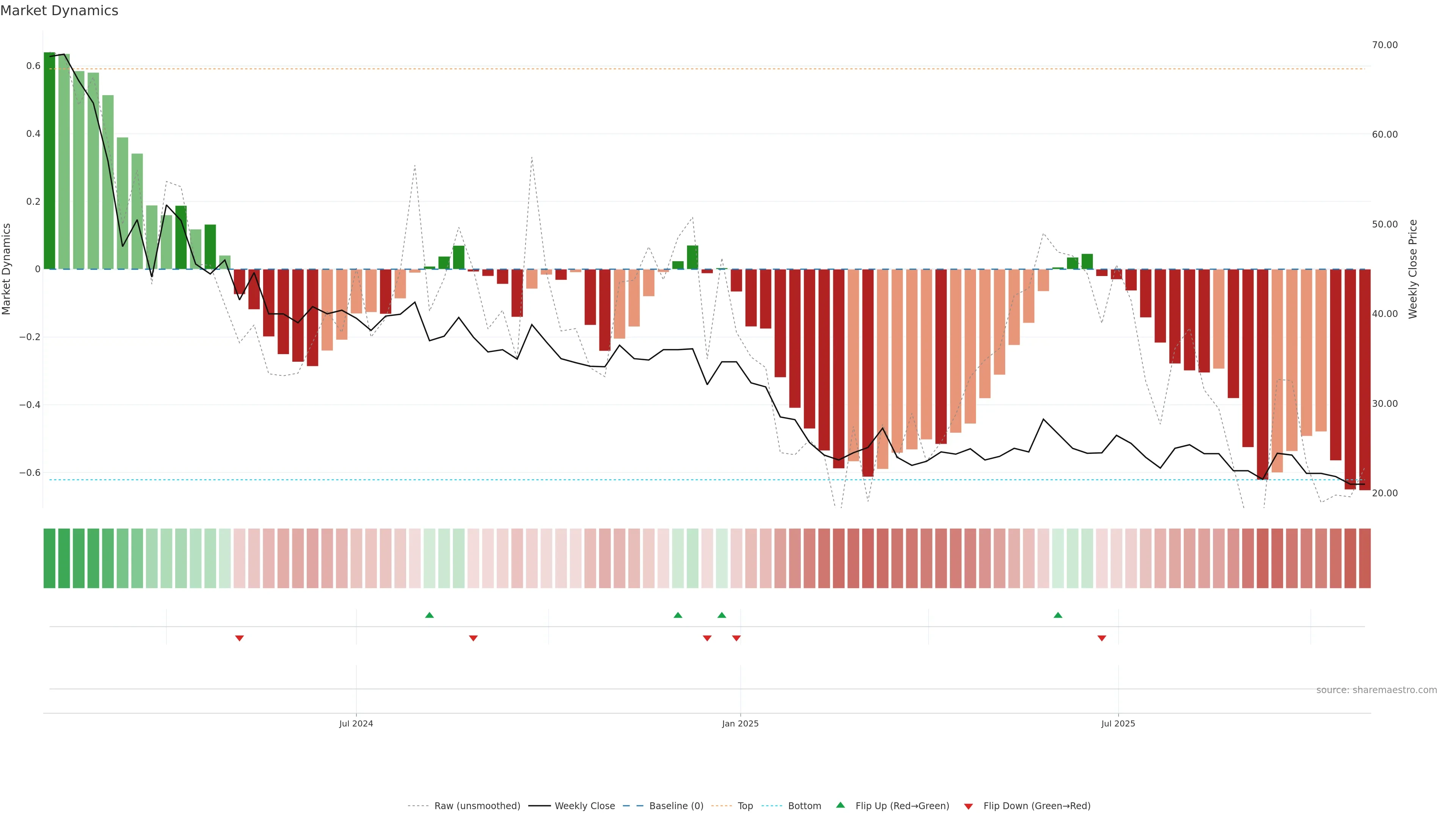
Task: Click red triangle icon in Flip Down legend
Action: pyautogui.click(x=968, y=806)
